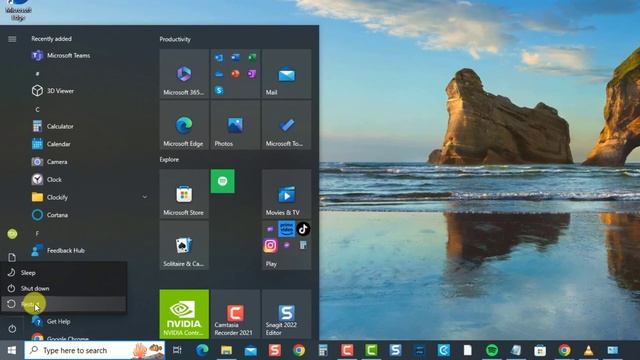This screenshot has height=360, width=640.
Task: Click the Windows Start button
Action: (12, 350)
